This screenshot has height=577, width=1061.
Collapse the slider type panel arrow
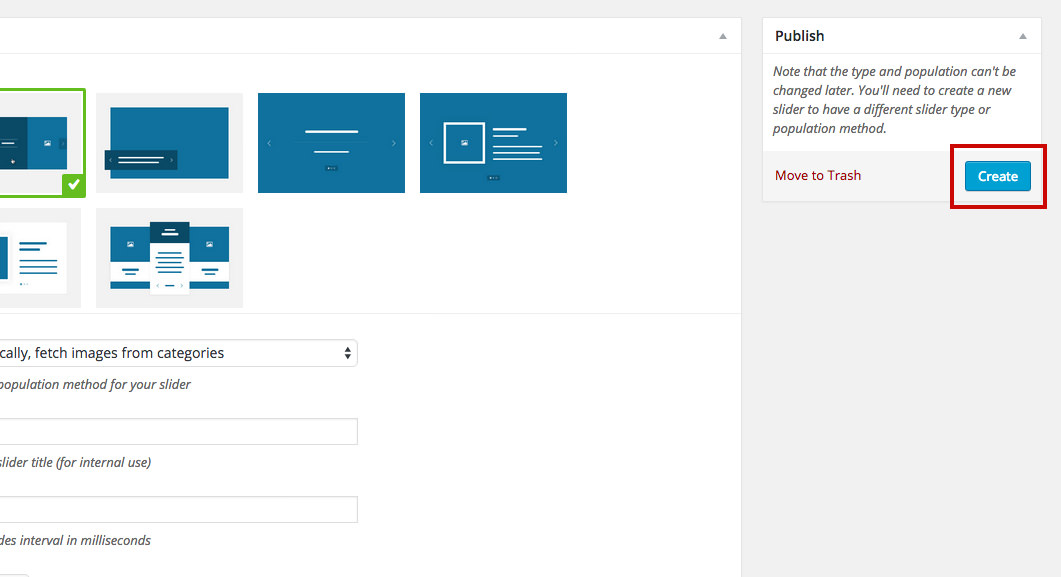click(723, 36)
